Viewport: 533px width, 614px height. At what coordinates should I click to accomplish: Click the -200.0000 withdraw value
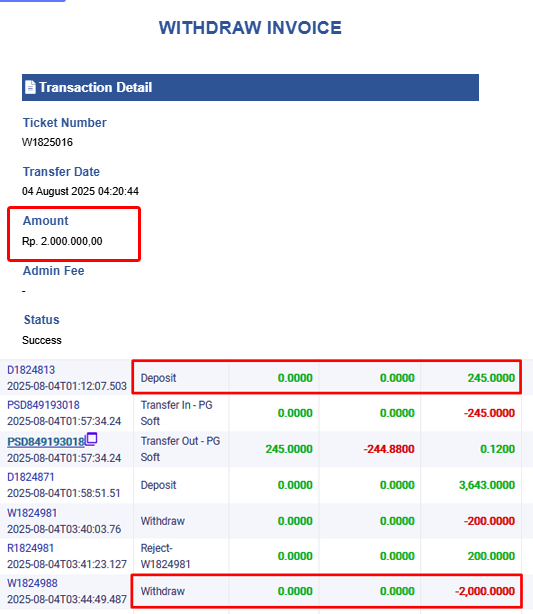click(489, 521)
